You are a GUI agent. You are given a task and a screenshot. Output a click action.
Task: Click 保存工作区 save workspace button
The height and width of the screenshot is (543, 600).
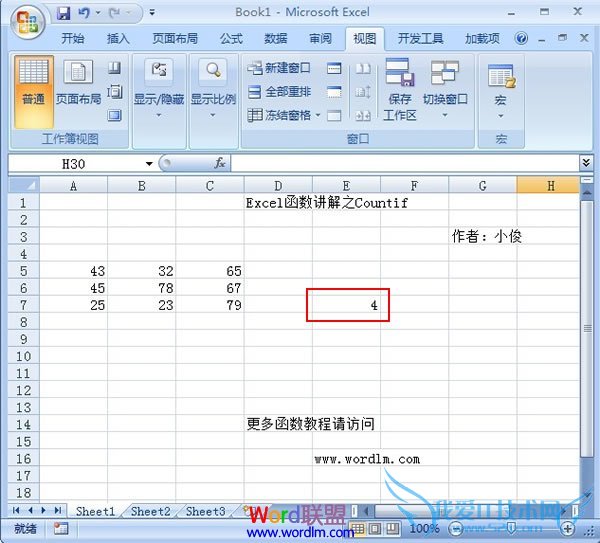(x=399, y=90)
